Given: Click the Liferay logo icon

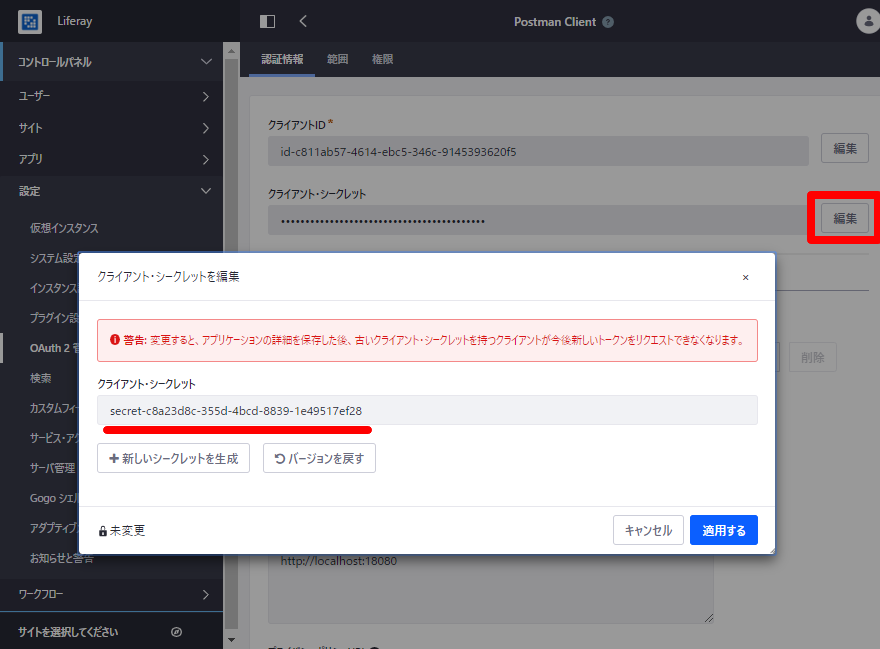Looking at the screenshot, I should tap(30, 22).
